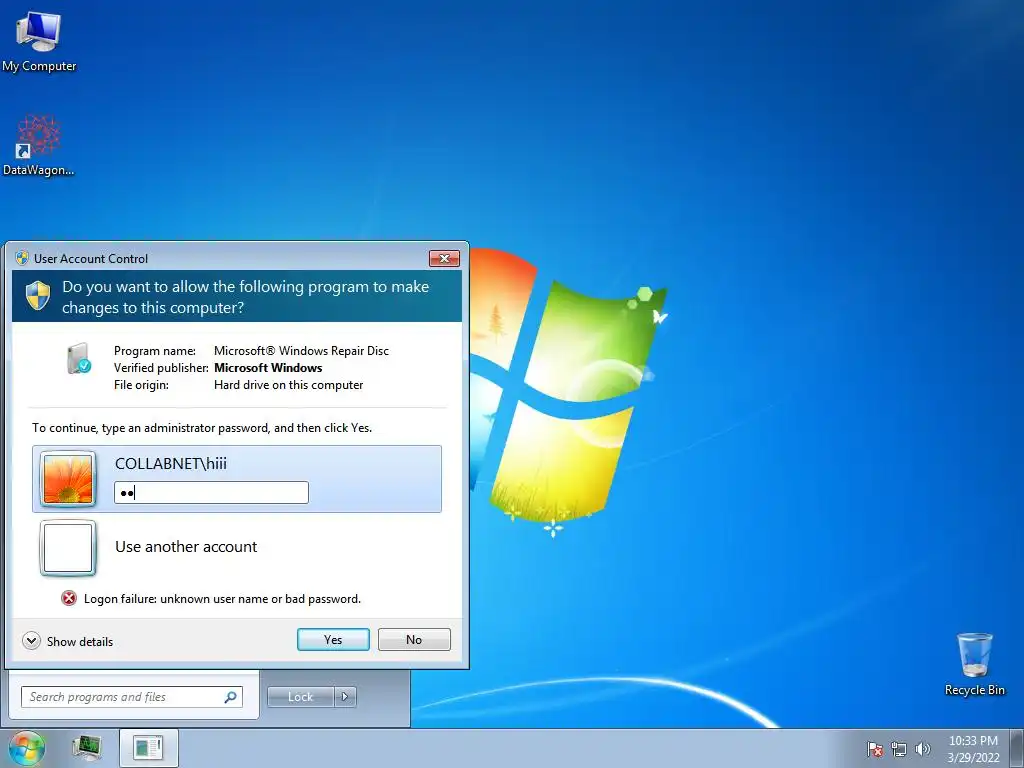Click the Search programs and files box
Screen dimensions: 1024x768
click(131, 697)
